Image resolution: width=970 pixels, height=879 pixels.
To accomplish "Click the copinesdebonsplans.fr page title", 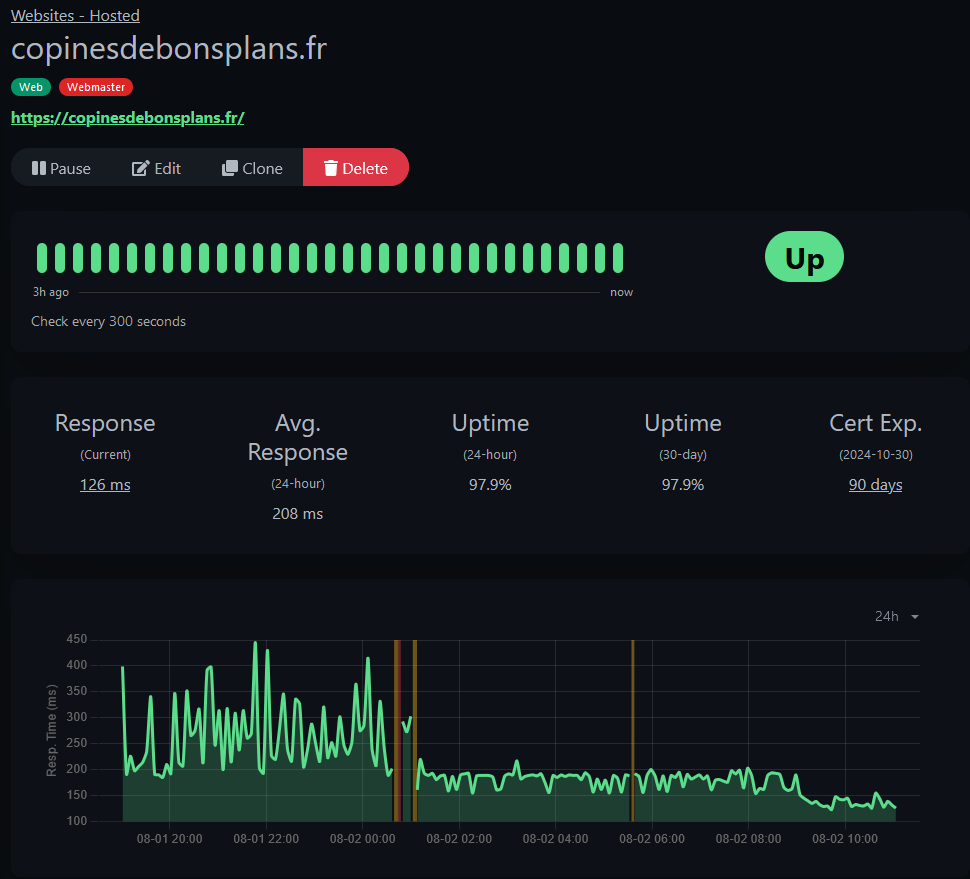I will click(169, 49).
